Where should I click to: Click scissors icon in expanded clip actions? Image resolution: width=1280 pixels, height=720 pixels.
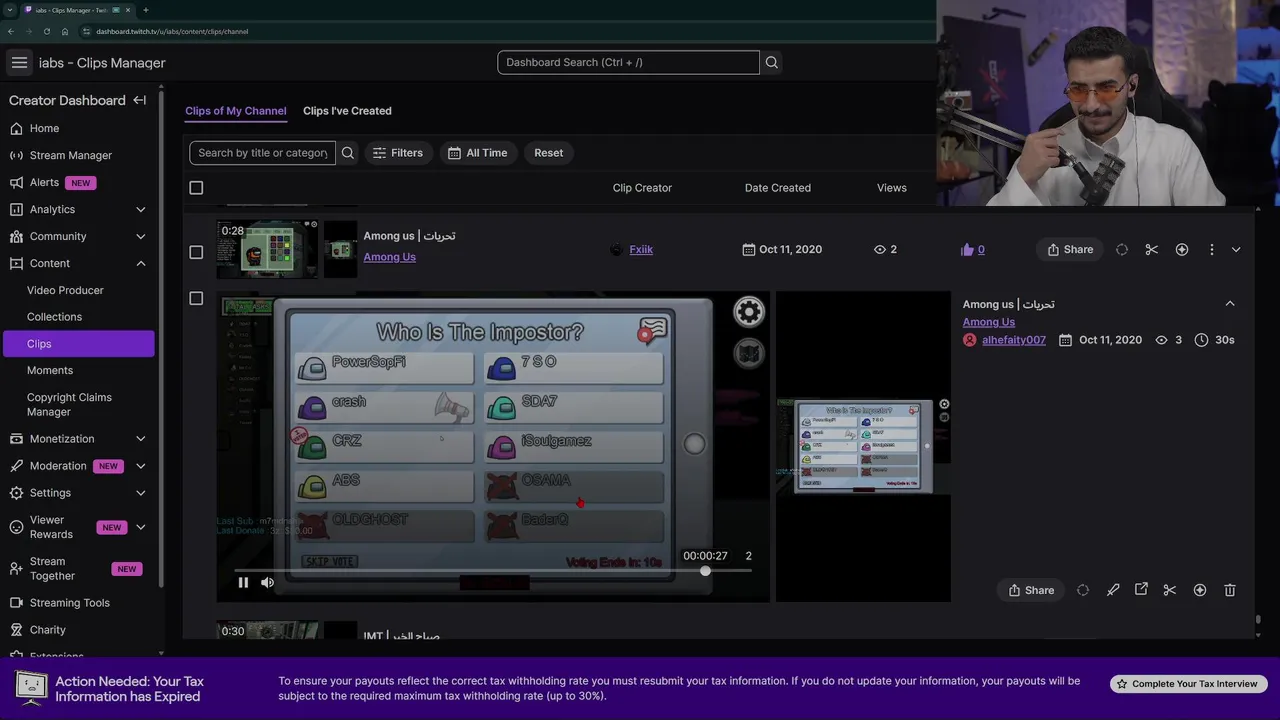[x=1170, y=590]
